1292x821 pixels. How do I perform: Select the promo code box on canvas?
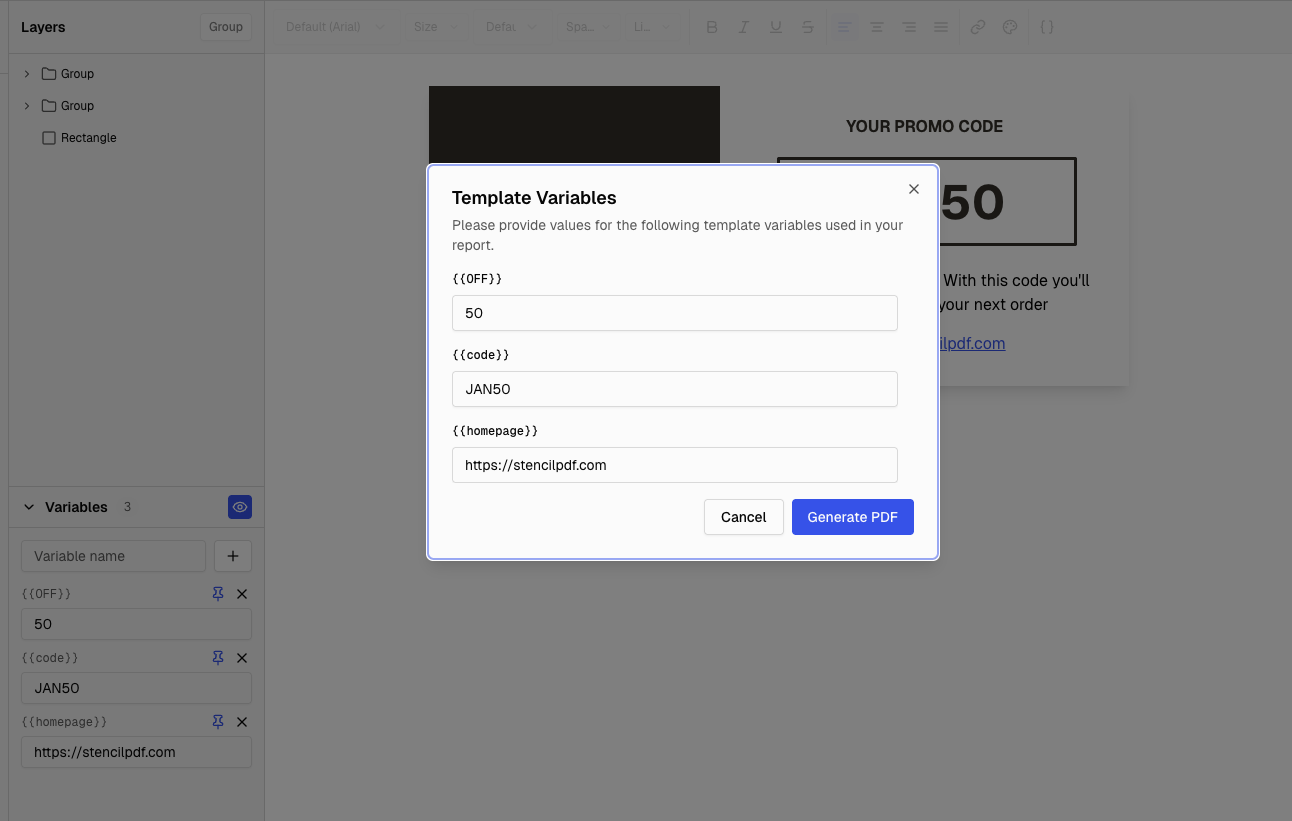[x=1007, y=201]
